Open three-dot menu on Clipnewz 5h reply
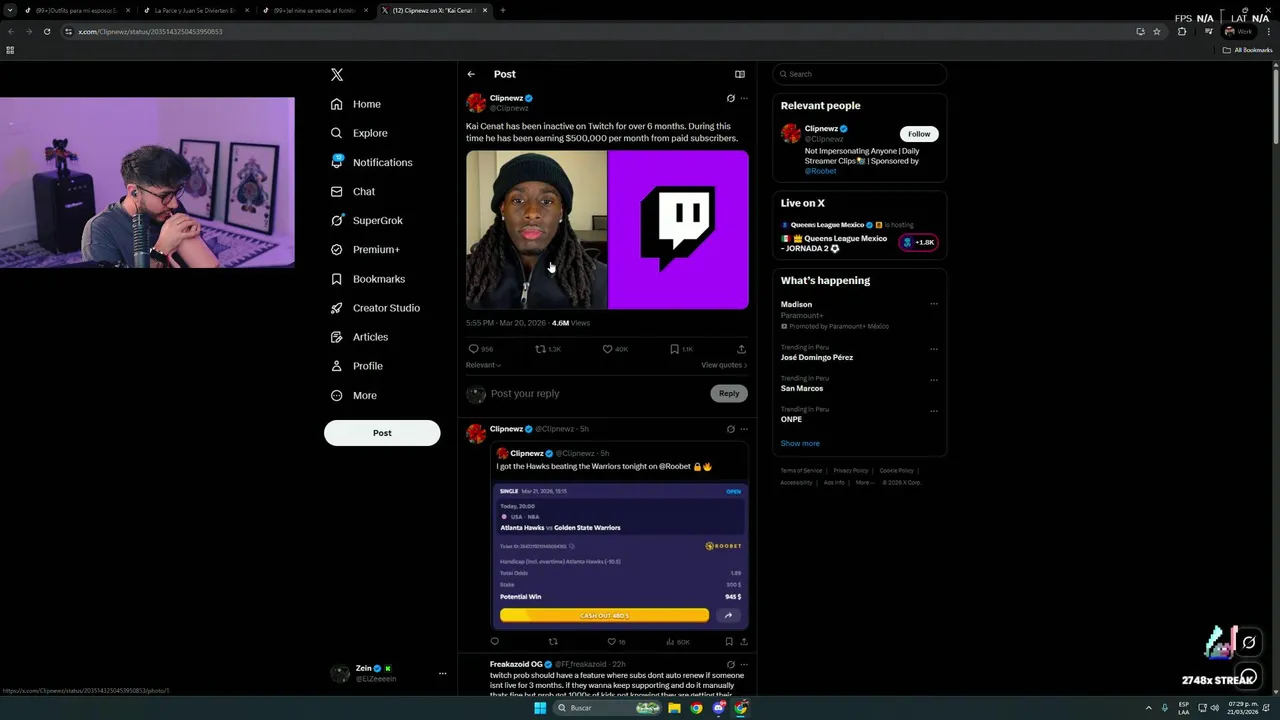 [743, 429]
